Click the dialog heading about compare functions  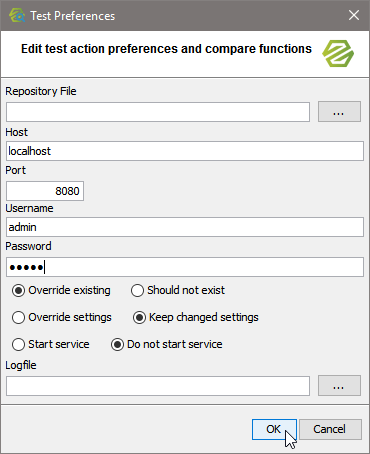[166, 49]
